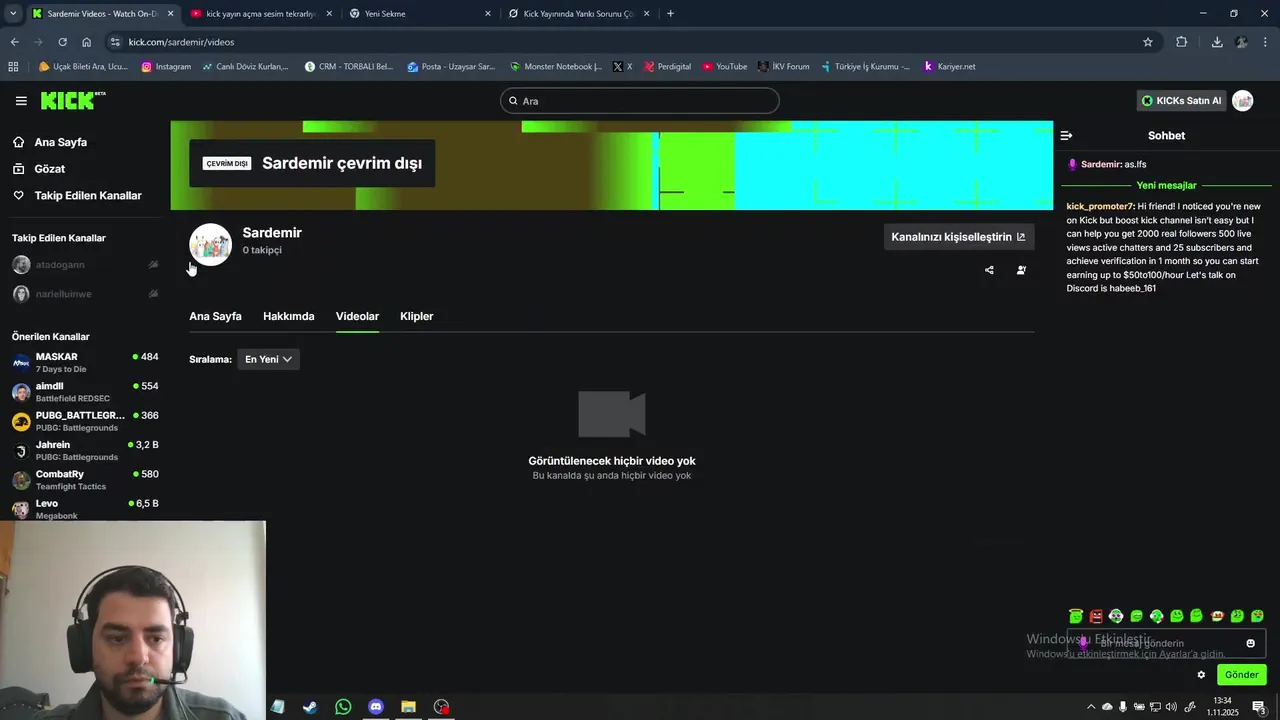Open the En Yeni sorting dropdown
The image size is (1280, 720).
click(268, 359)
